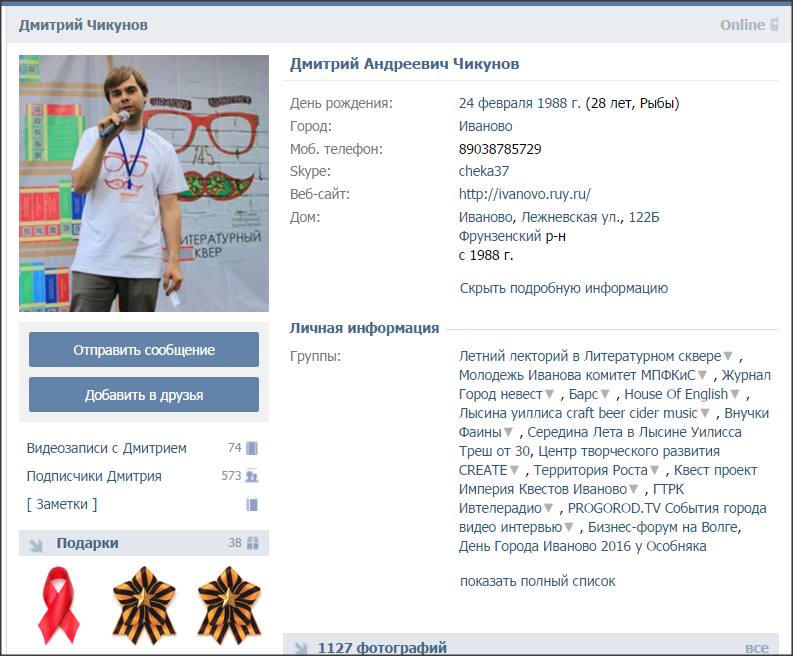This screenshot has width=793, height=656.
Task: Open the middle St. George ribbon star gift
Action: pos(144,605)
